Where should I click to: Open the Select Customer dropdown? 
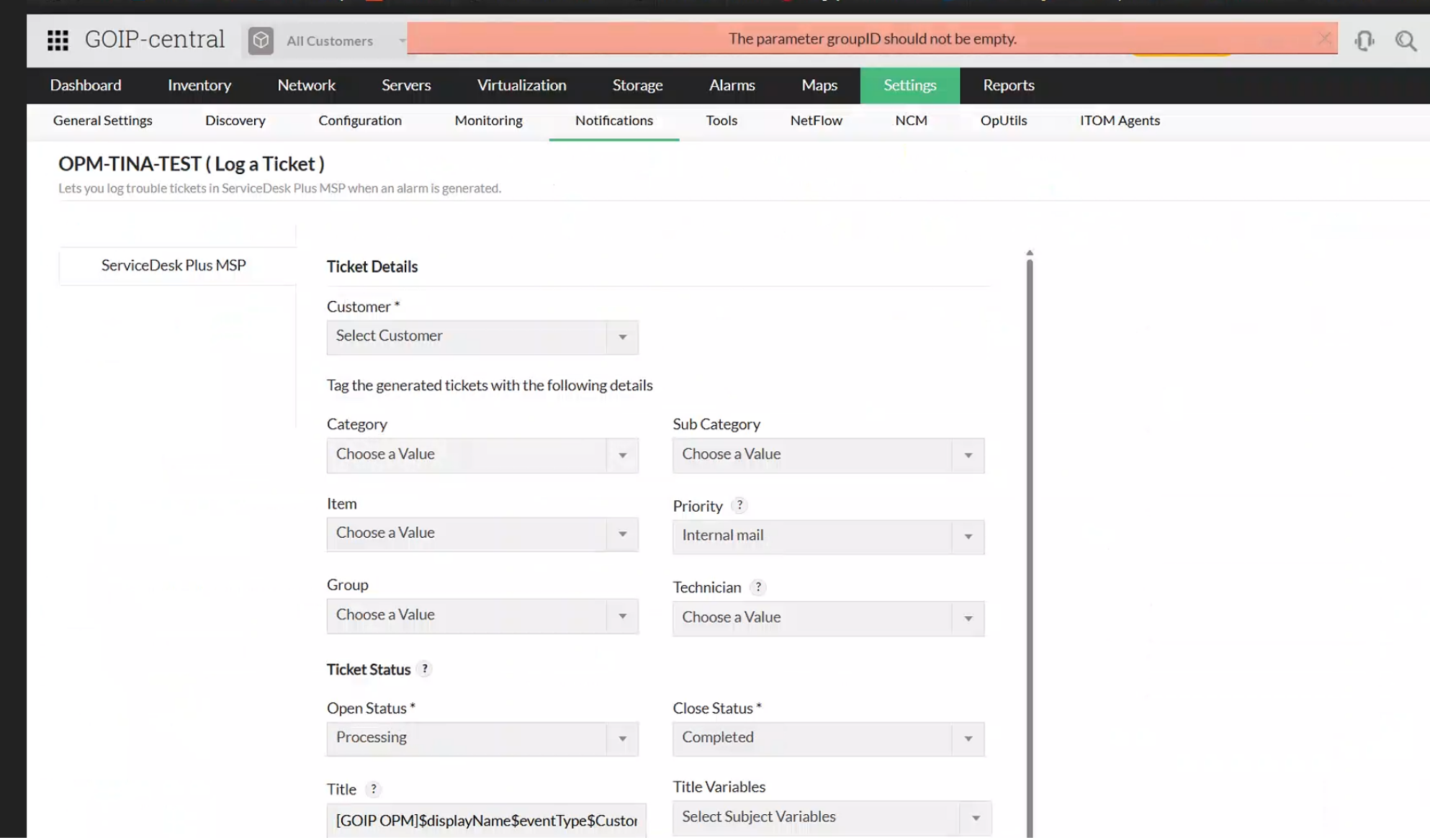pyautogui.click(x=482, y=337)
